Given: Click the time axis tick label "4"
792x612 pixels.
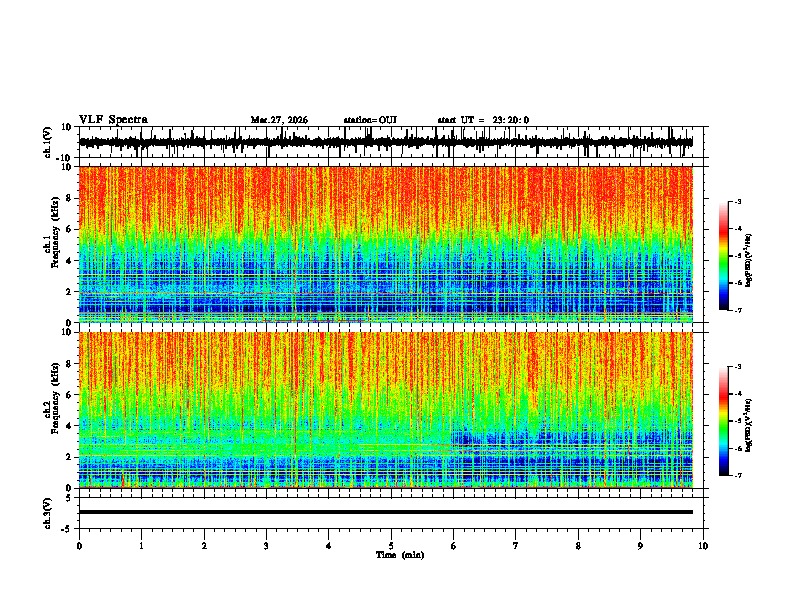Looking at the screenshot, I should (329, 546).
